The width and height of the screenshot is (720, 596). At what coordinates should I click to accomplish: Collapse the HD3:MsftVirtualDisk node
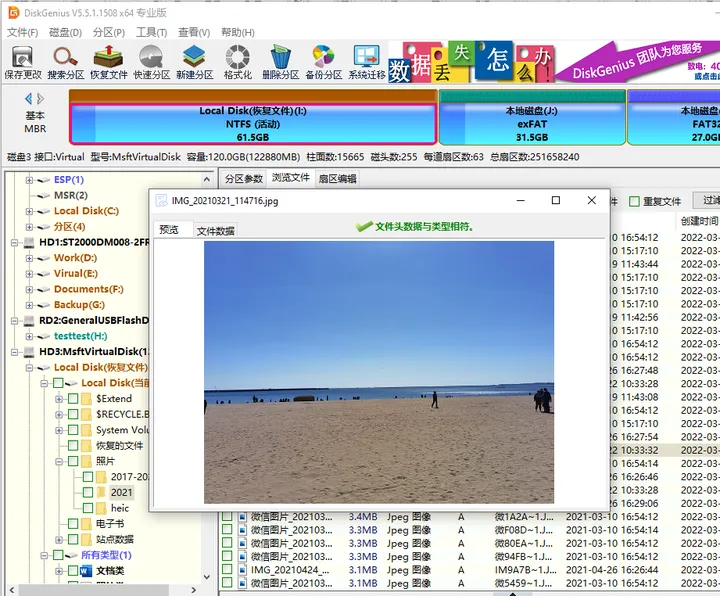click(14, 352)
